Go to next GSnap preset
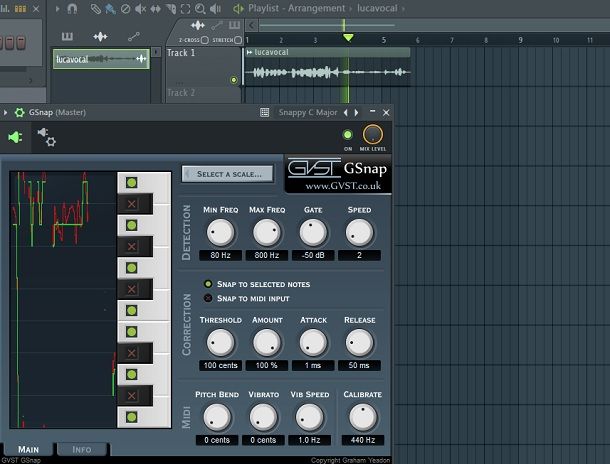Image resolution: width=610 pixels, height=464 pixels. [x=356, y=112]
